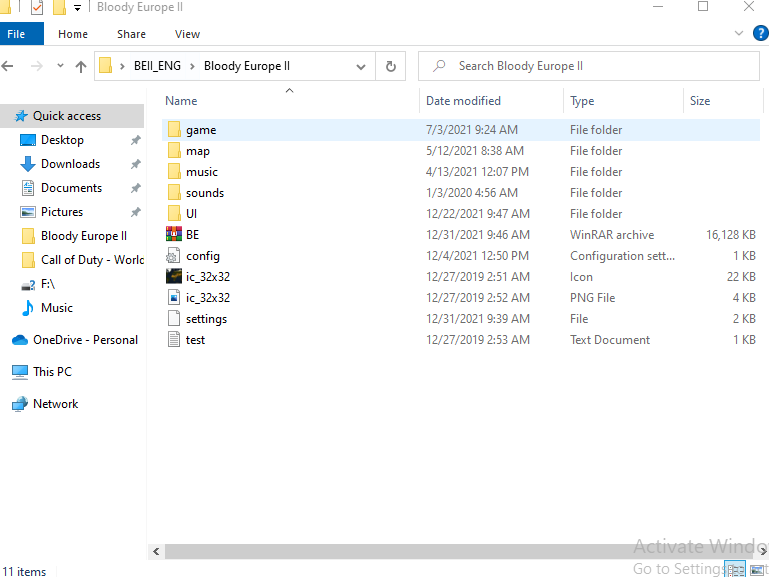
Task: Open Pictures in the navigation pane
Action: pos(62,212)
